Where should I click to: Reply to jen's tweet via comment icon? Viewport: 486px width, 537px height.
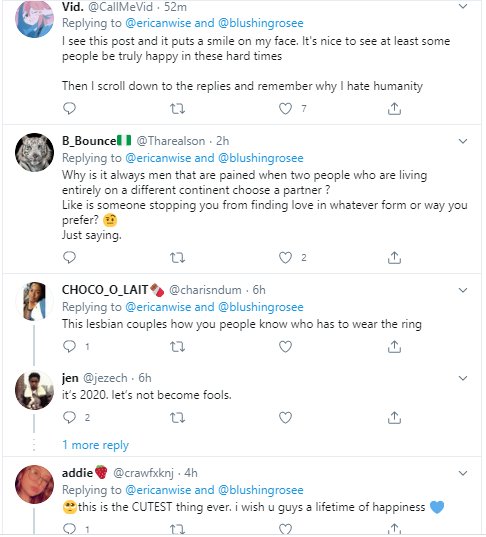pos(70,417)
